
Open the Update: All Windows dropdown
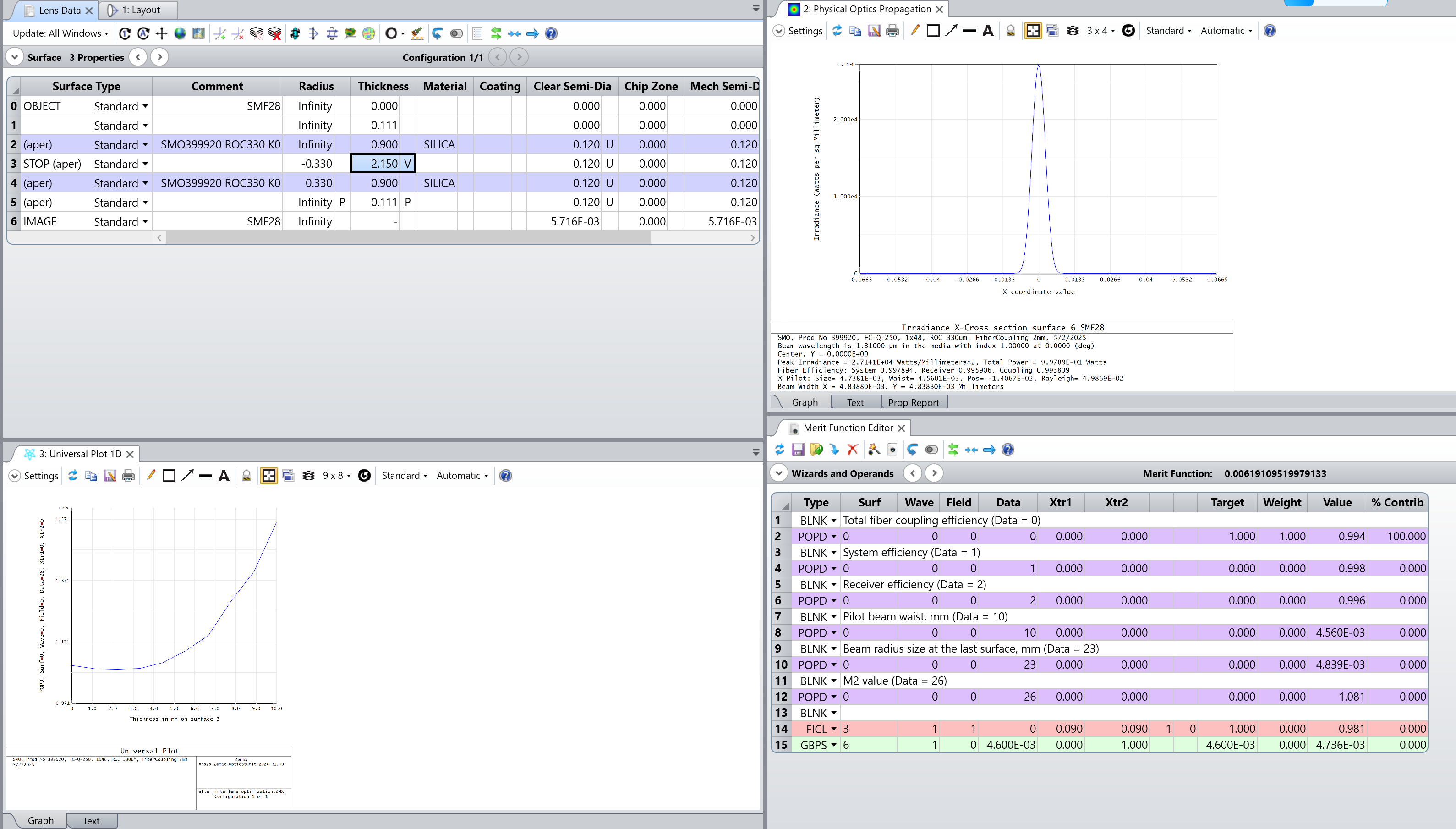click(60, 33)
